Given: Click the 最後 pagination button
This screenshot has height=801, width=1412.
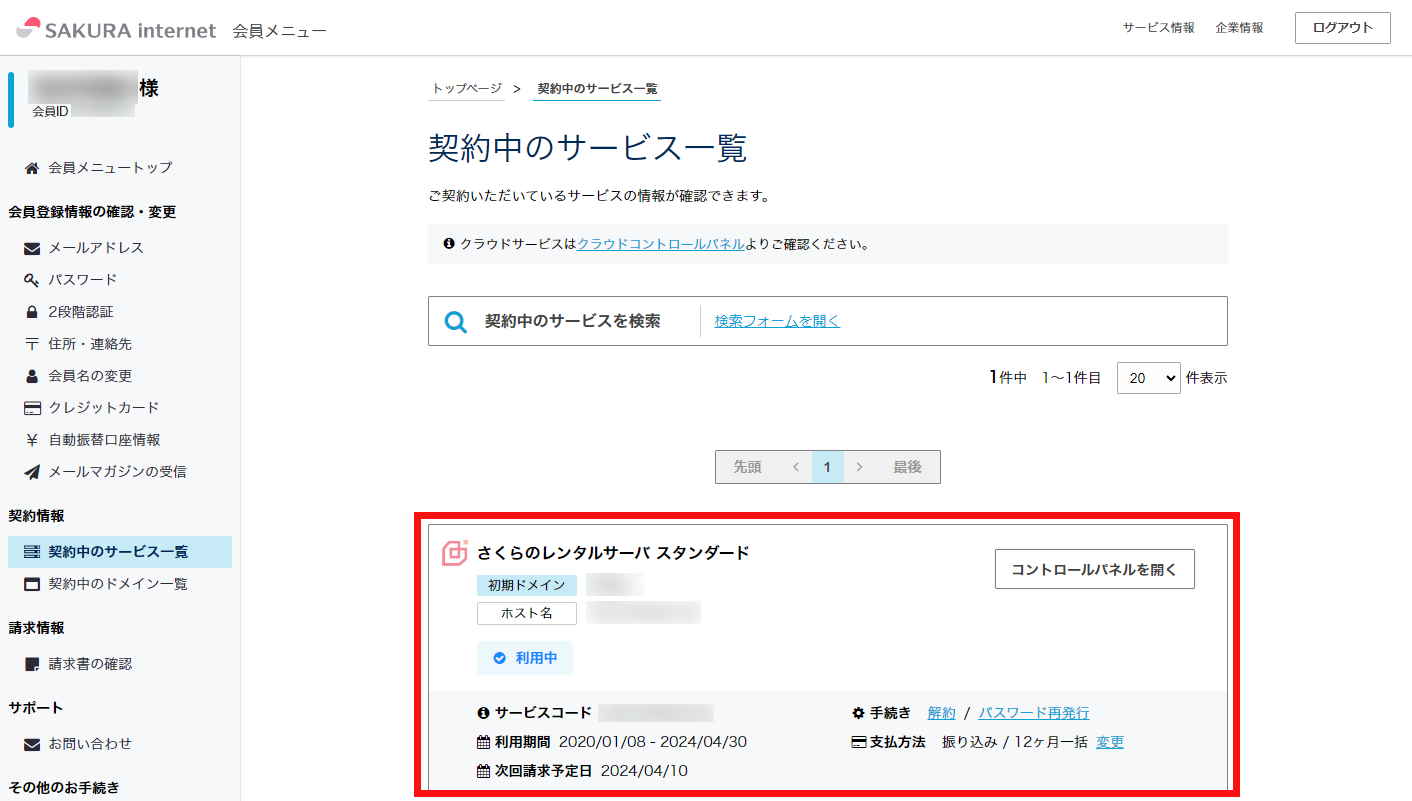Looking at the screenshot, I should tap(908, 467).
